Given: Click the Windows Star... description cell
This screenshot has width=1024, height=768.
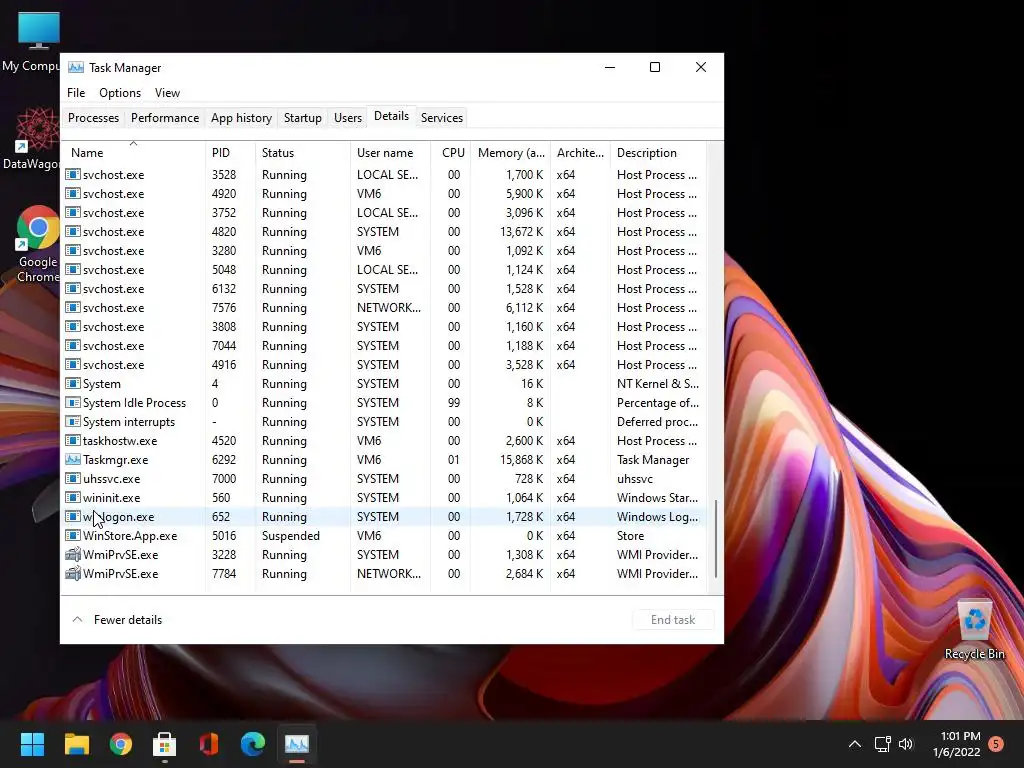Looking at the screenshot, I should pyautogui.click(x=657, y=497).
